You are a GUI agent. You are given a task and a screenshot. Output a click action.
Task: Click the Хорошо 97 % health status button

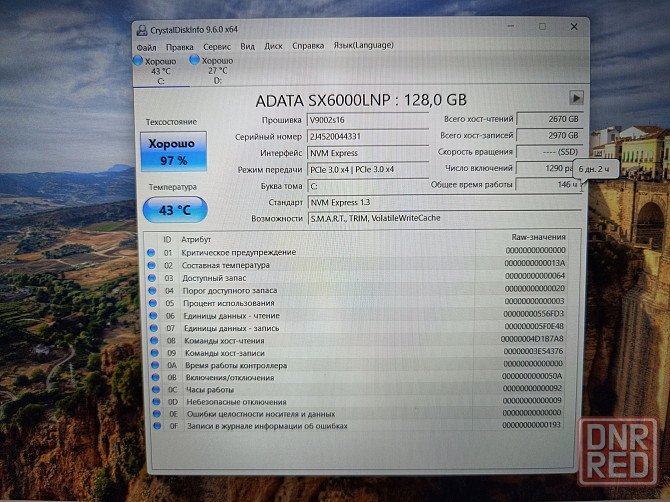(x=173, y=152)
